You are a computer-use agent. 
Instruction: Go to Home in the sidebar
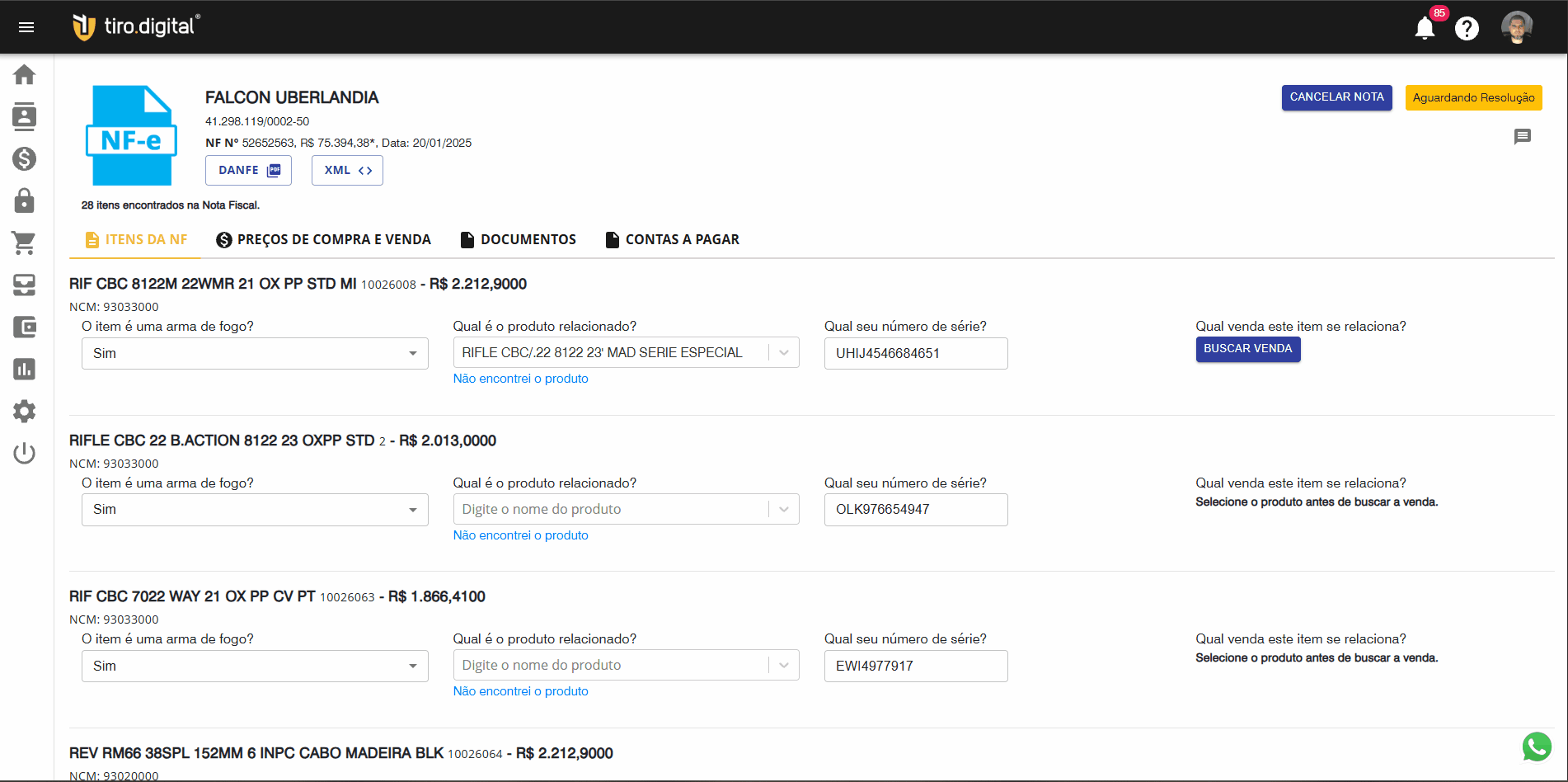pos(25,75)
